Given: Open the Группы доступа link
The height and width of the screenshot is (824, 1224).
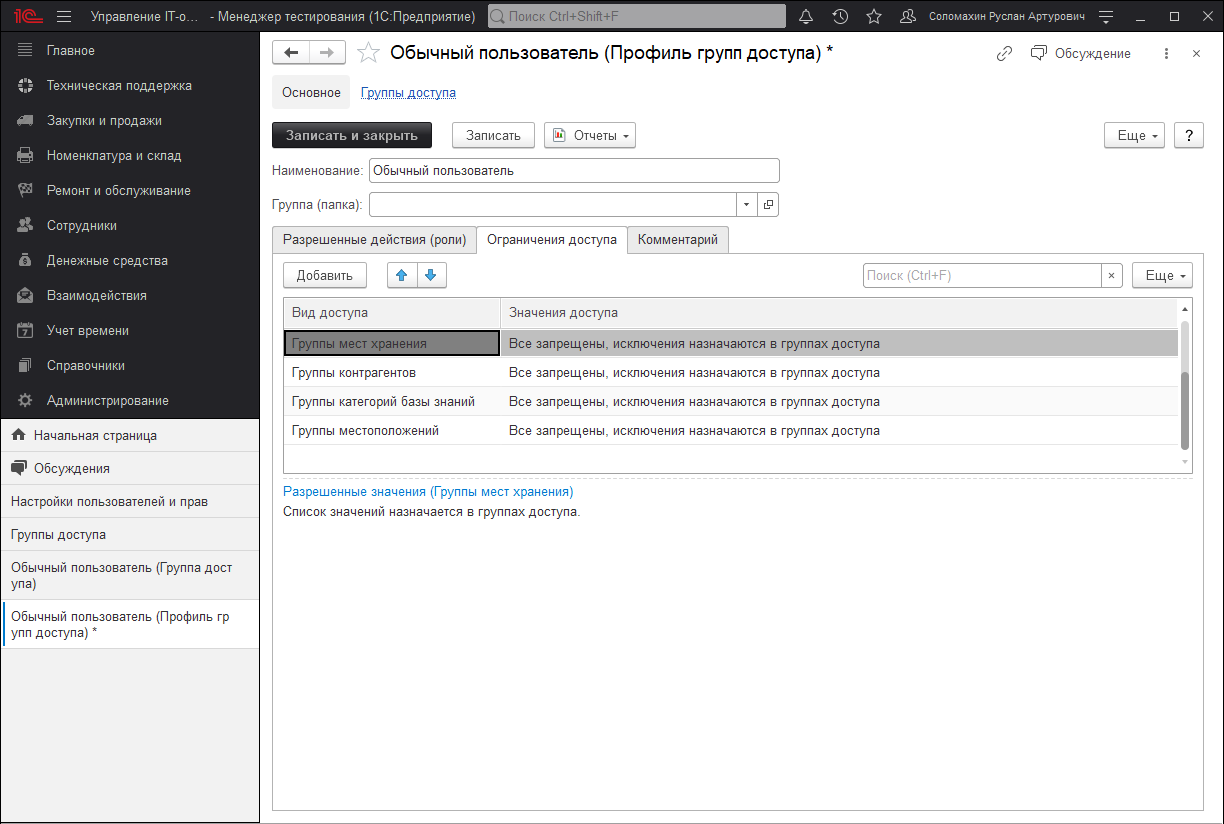Looking at the screenshot, I should coord(408,92).
